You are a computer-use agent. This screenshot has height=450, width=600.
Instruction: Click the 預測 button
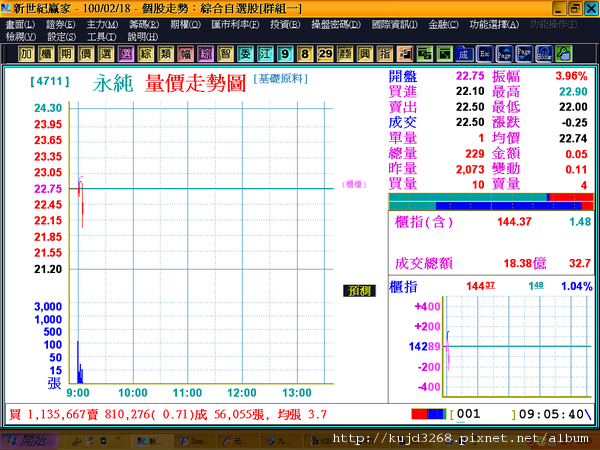click(x=359, y=291)
